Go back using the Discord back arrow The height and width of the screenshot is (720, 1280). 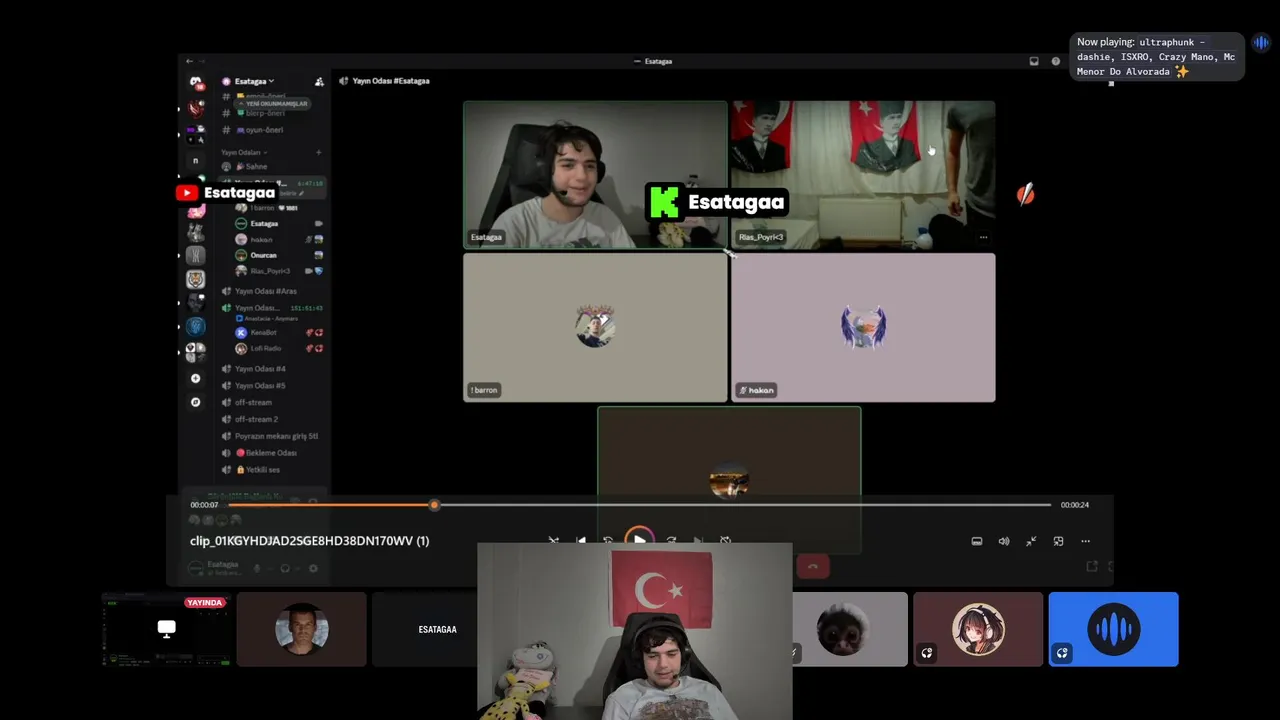[x=189, y=61]
